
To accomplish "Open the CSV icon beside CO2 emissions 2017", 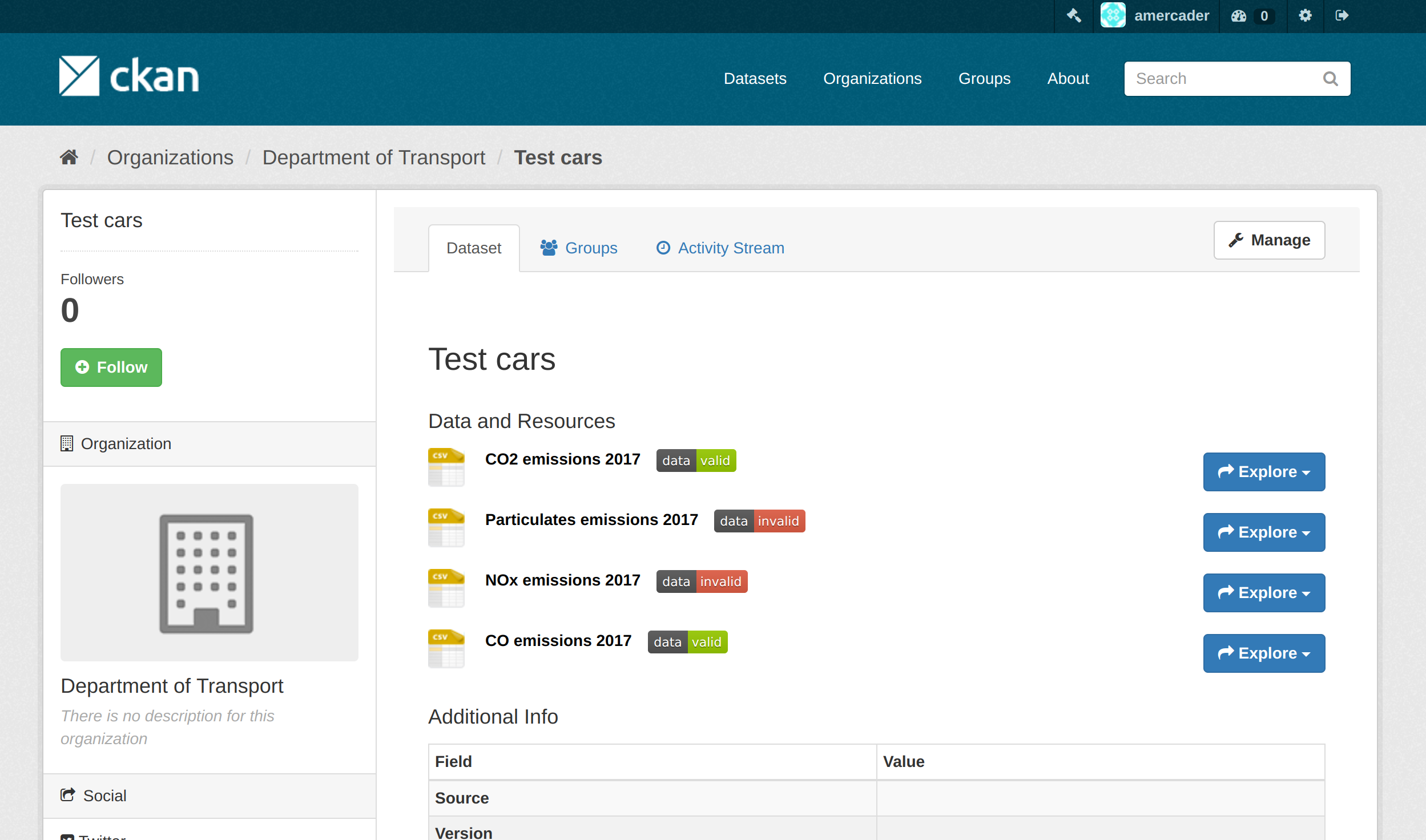I will click(x=446, y=467).
